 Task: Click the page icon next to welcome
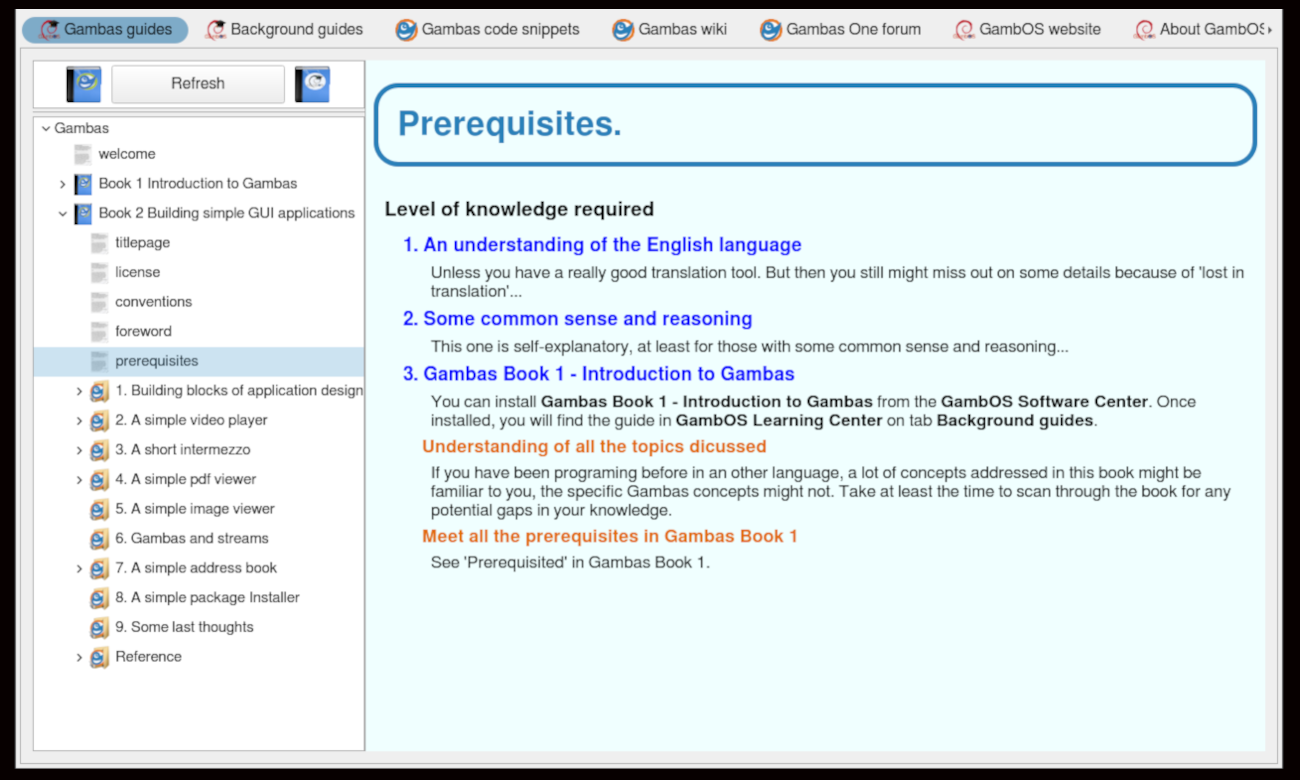pos(83,154)
